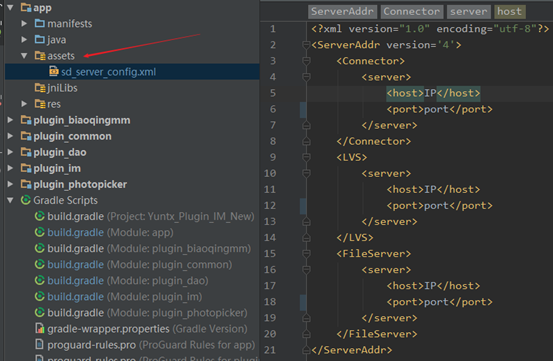Toggle fold marker for FileServer on line 15
Image resolution: width=553 pixels, height=361 pixels.
[306, 253]
